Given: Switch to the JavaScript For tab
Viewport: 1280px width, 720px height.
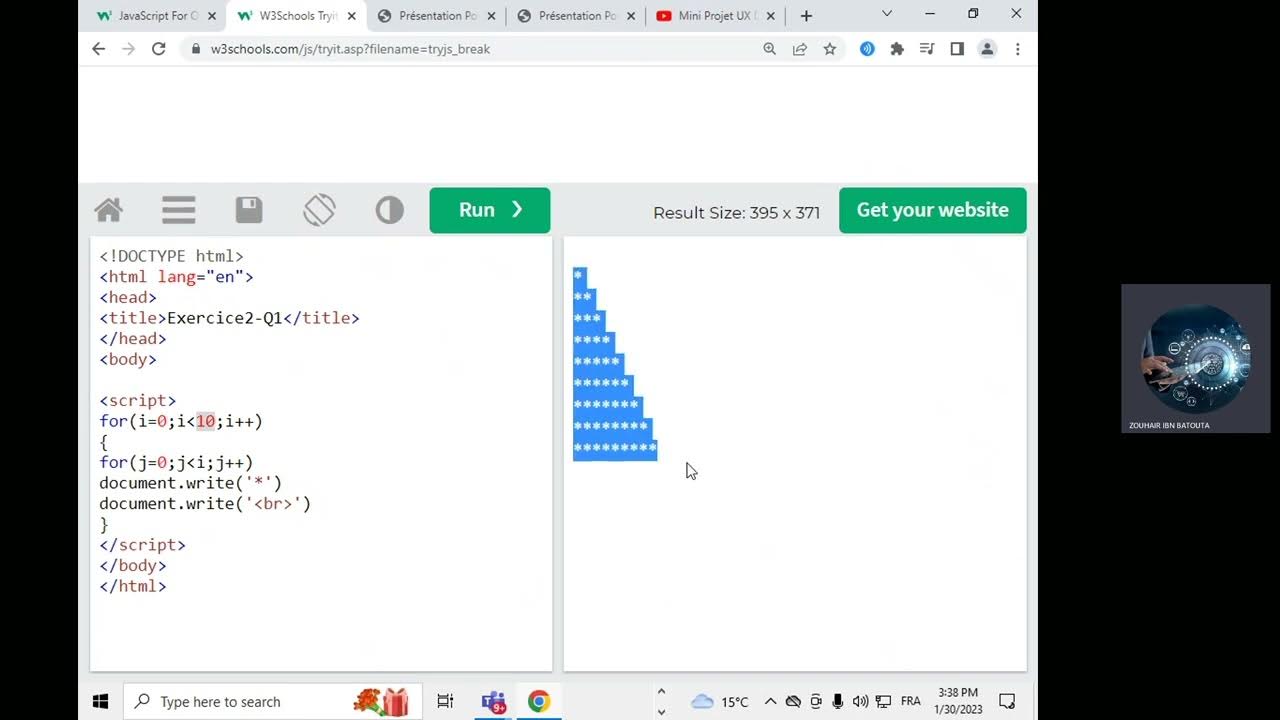Looking at the screenshot, I should pyautogui.click(x=156, y=16).
